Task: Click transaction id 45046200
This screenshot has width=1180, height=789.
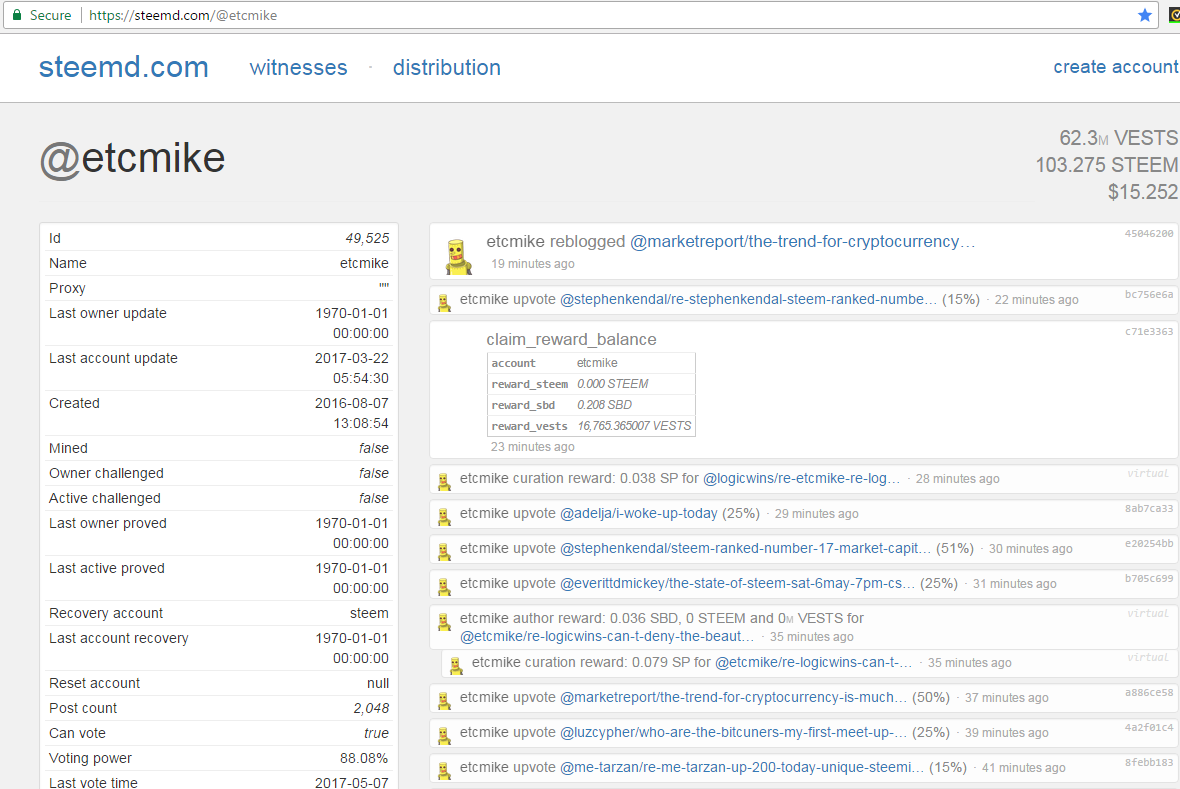Action: (x=1148, y=233)
